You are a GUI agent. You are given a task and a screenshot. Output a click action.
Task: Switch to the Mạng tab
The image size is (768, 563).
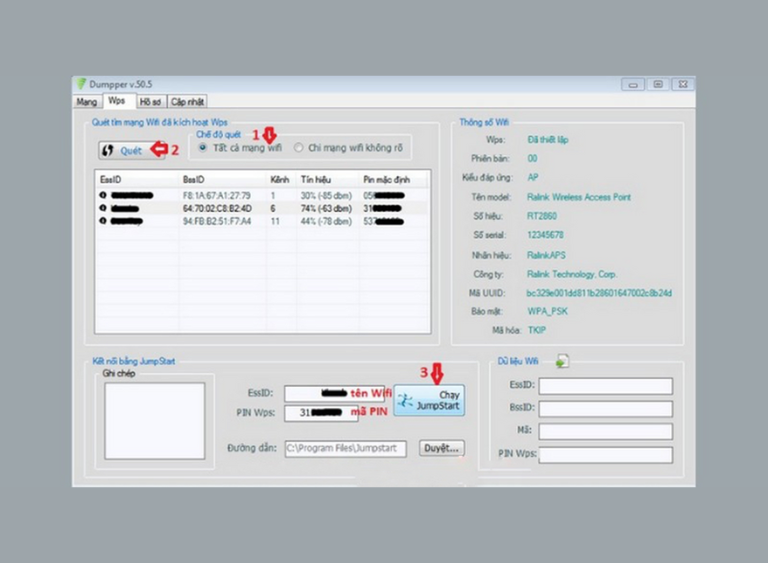pyautogui.click(x=87, y=102)
